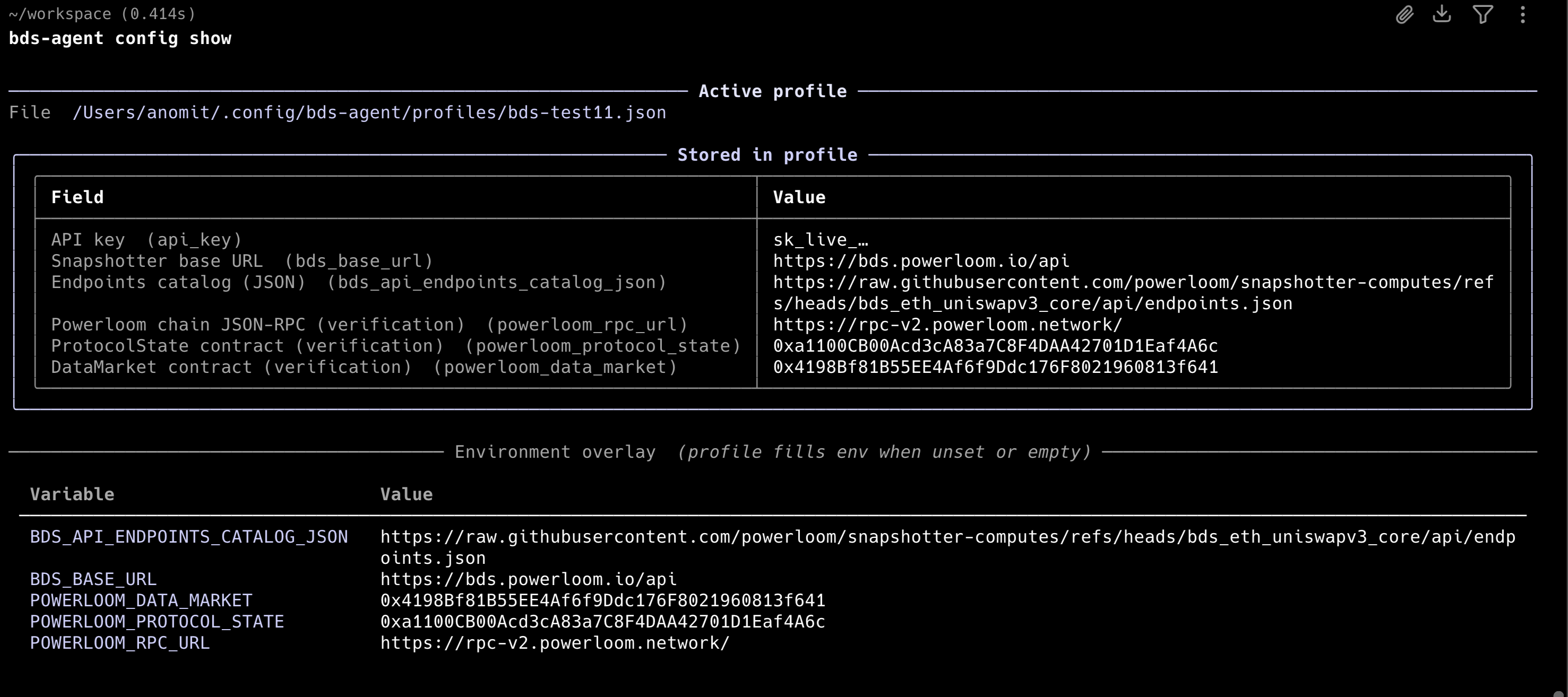This screenshot has height=697, width=1568.
Task: Click the Field column header
Action: coord(77,197)
